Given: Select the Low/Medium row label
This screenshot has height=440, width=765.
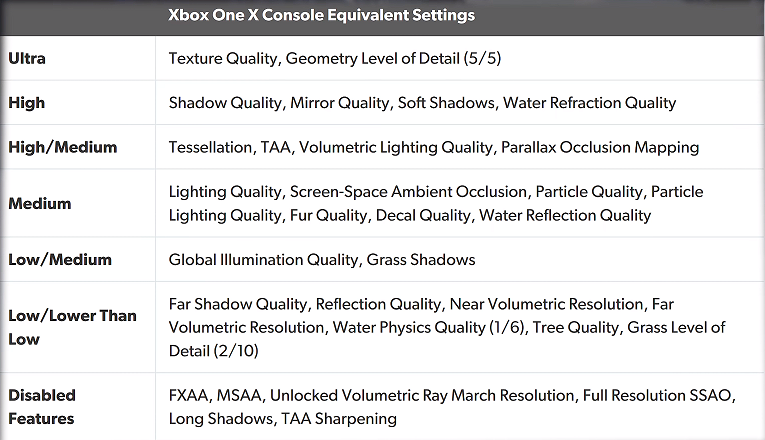Looking at the screenshot, I should [x=60, y=259].
